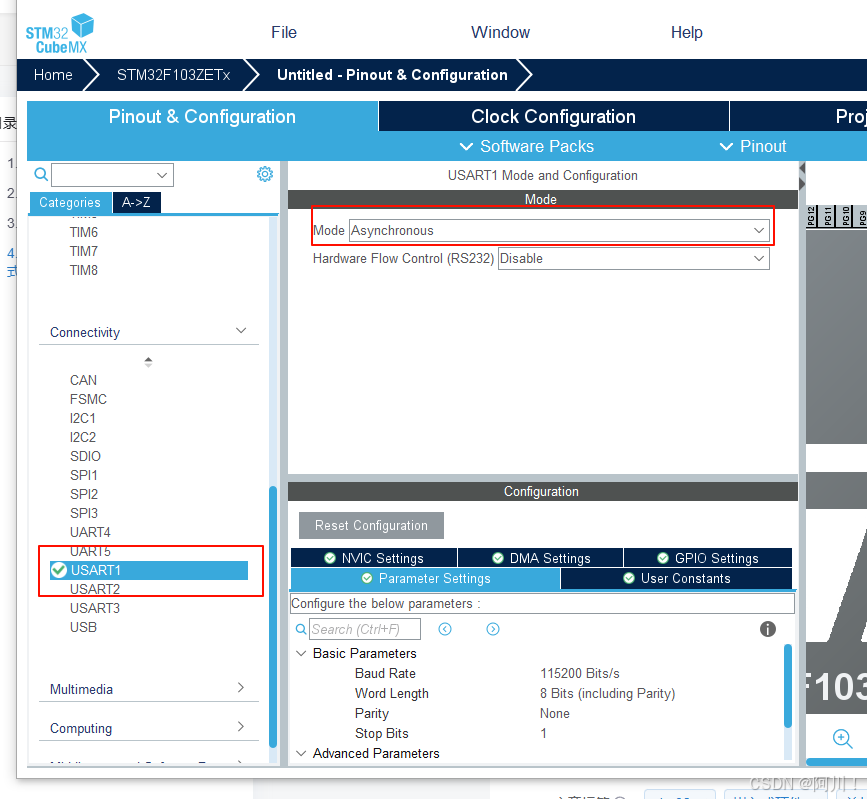Collapse the Advanced Parameters group

tap(301, 754)
